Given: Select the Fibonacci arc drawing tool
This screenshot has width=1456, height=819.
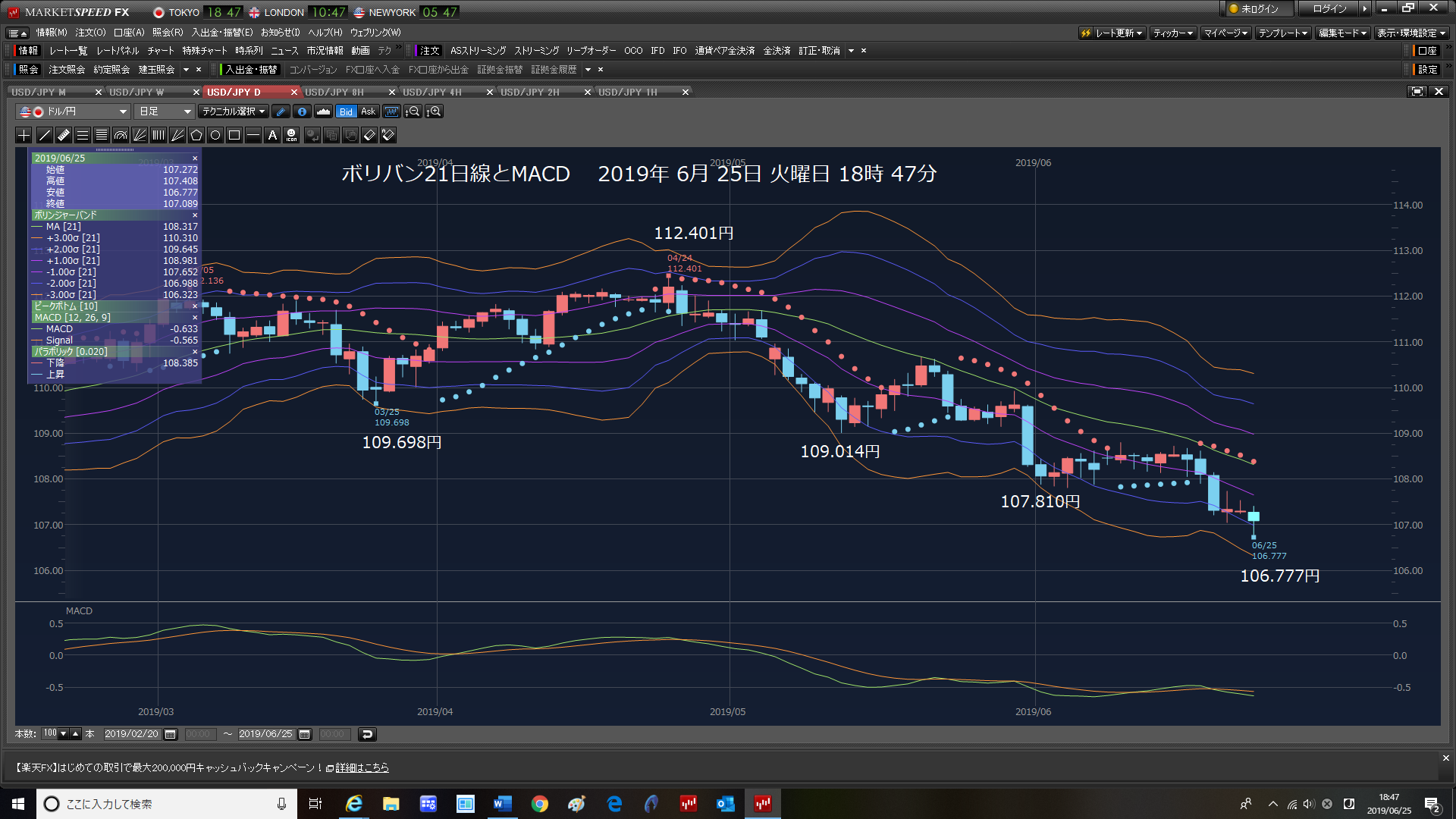Looking at the screenshot, I should pyautogui.click(x=121, y=135).
